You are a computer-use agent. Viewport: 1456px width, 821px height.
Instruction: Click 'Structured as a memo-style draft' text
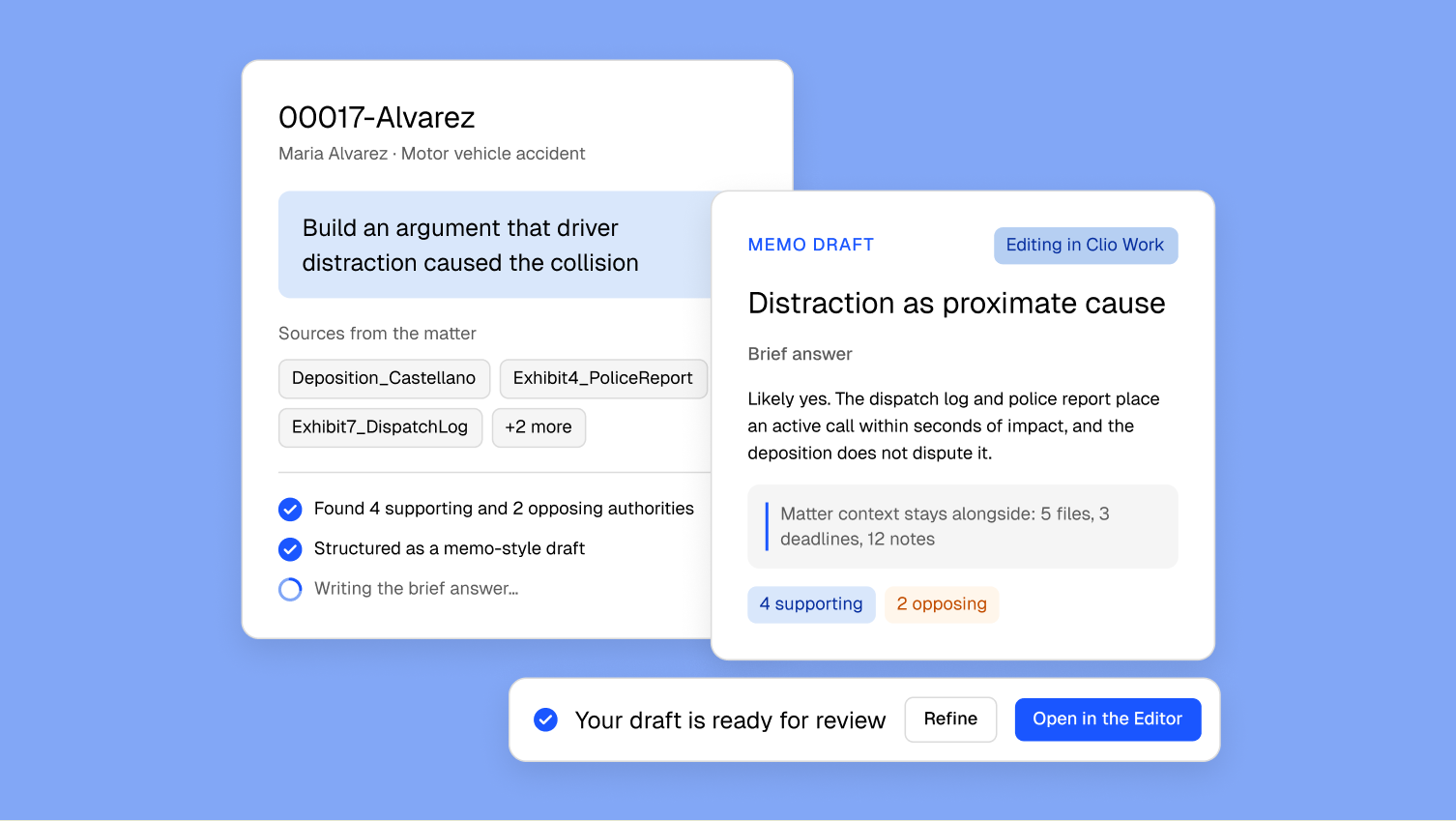pyautogui.click(x=450, y=549)
